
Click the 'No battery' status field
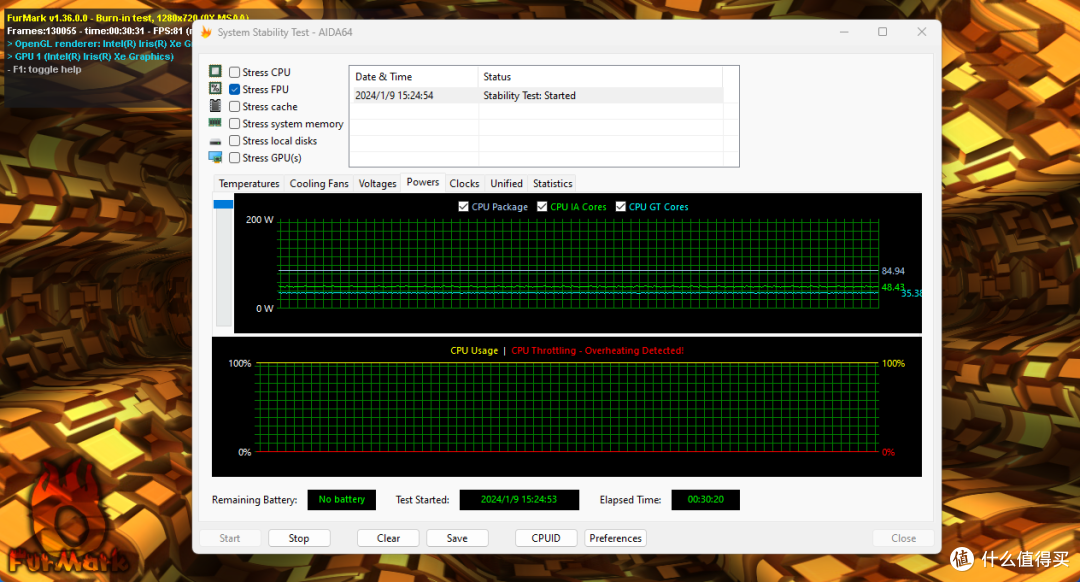pos(342,499)
